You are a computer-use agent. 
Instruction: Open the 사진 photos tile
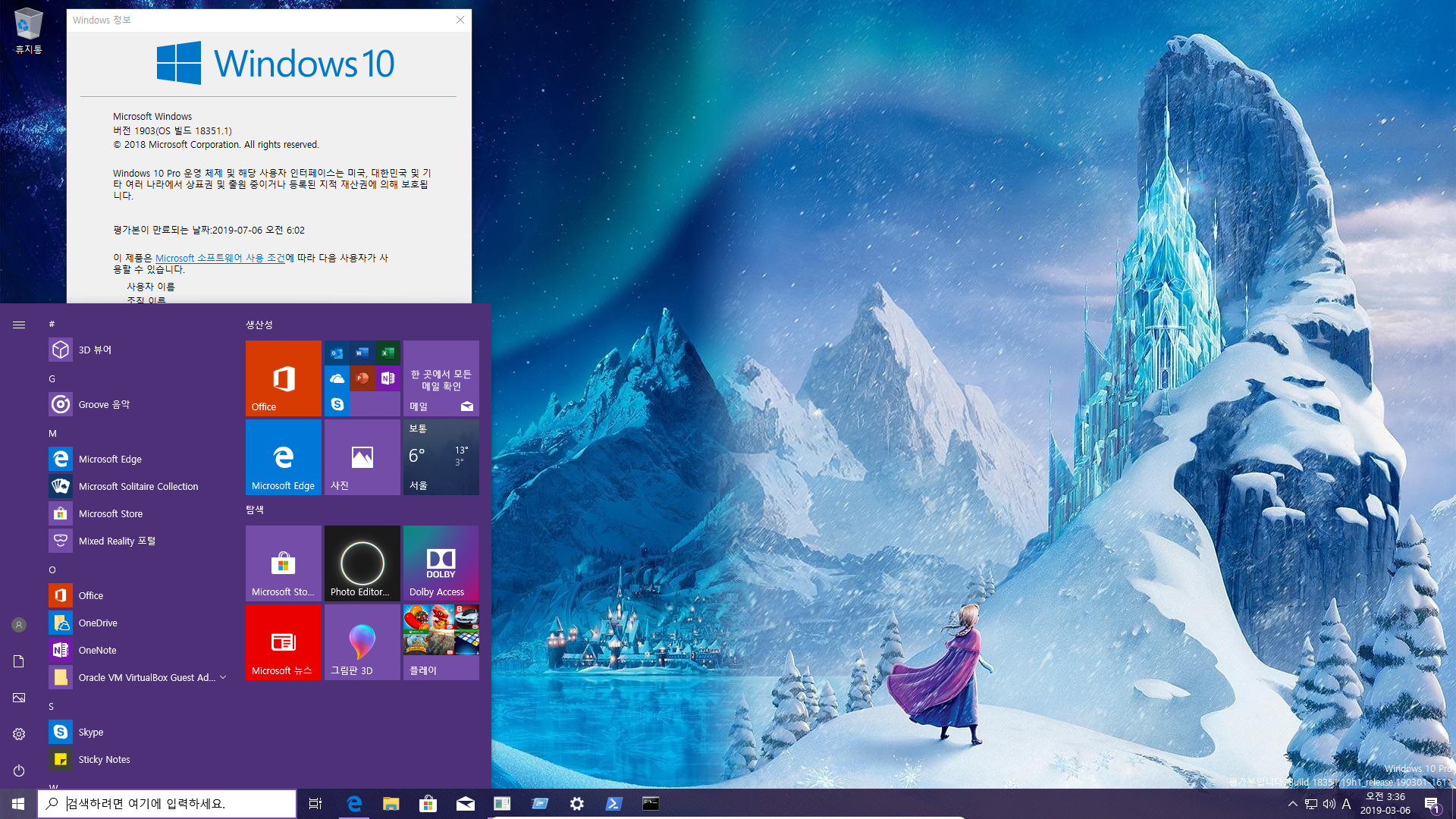pos(362,457)
